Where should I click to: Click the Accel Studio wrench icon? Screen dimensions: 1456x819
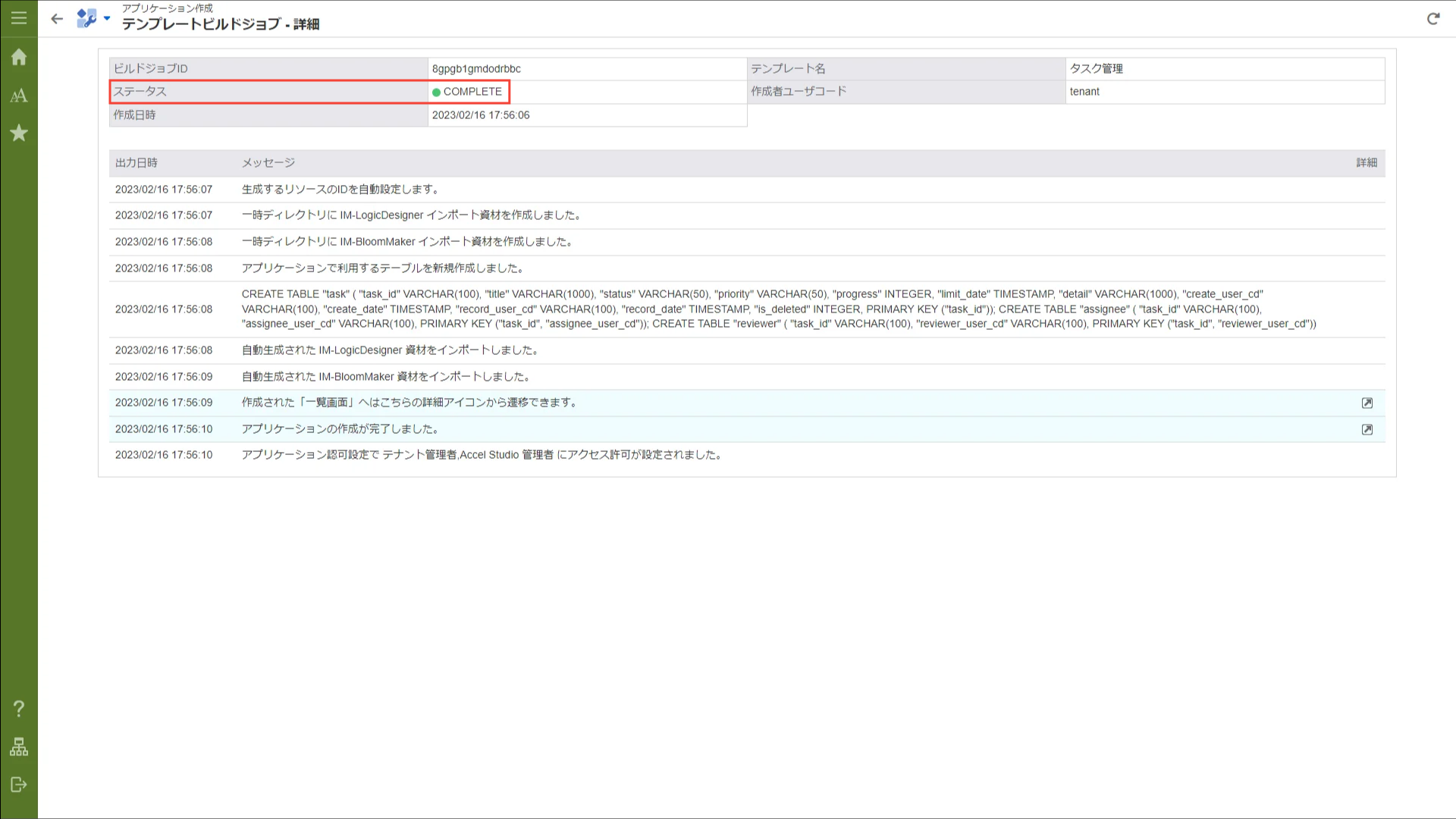86,18
